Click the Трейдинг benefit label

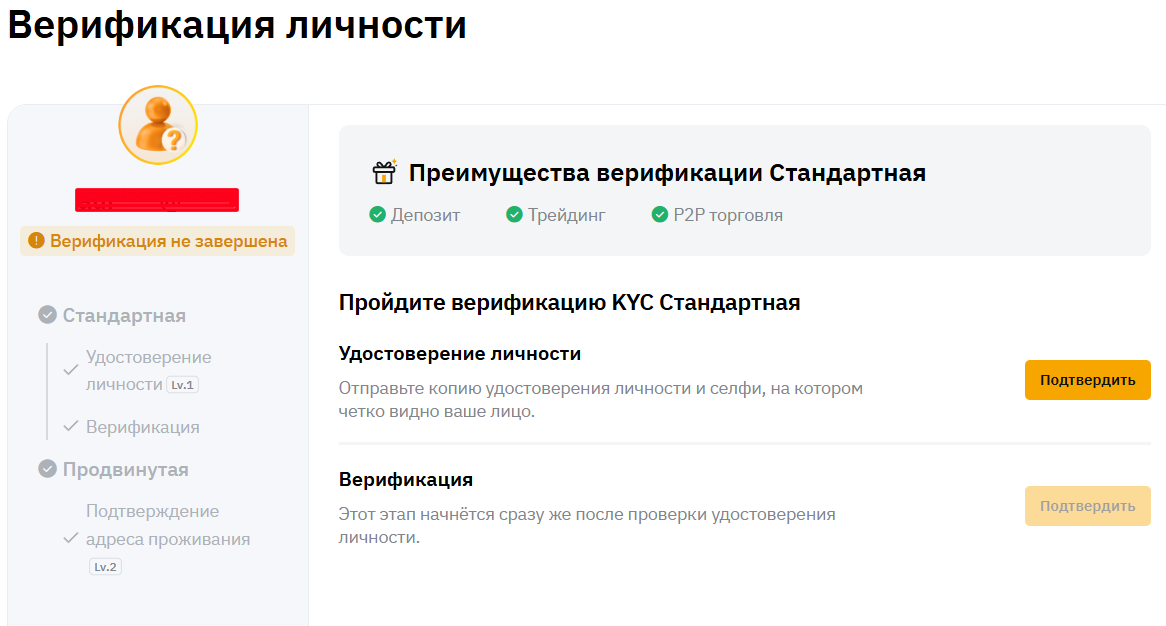tap(567, 215)
